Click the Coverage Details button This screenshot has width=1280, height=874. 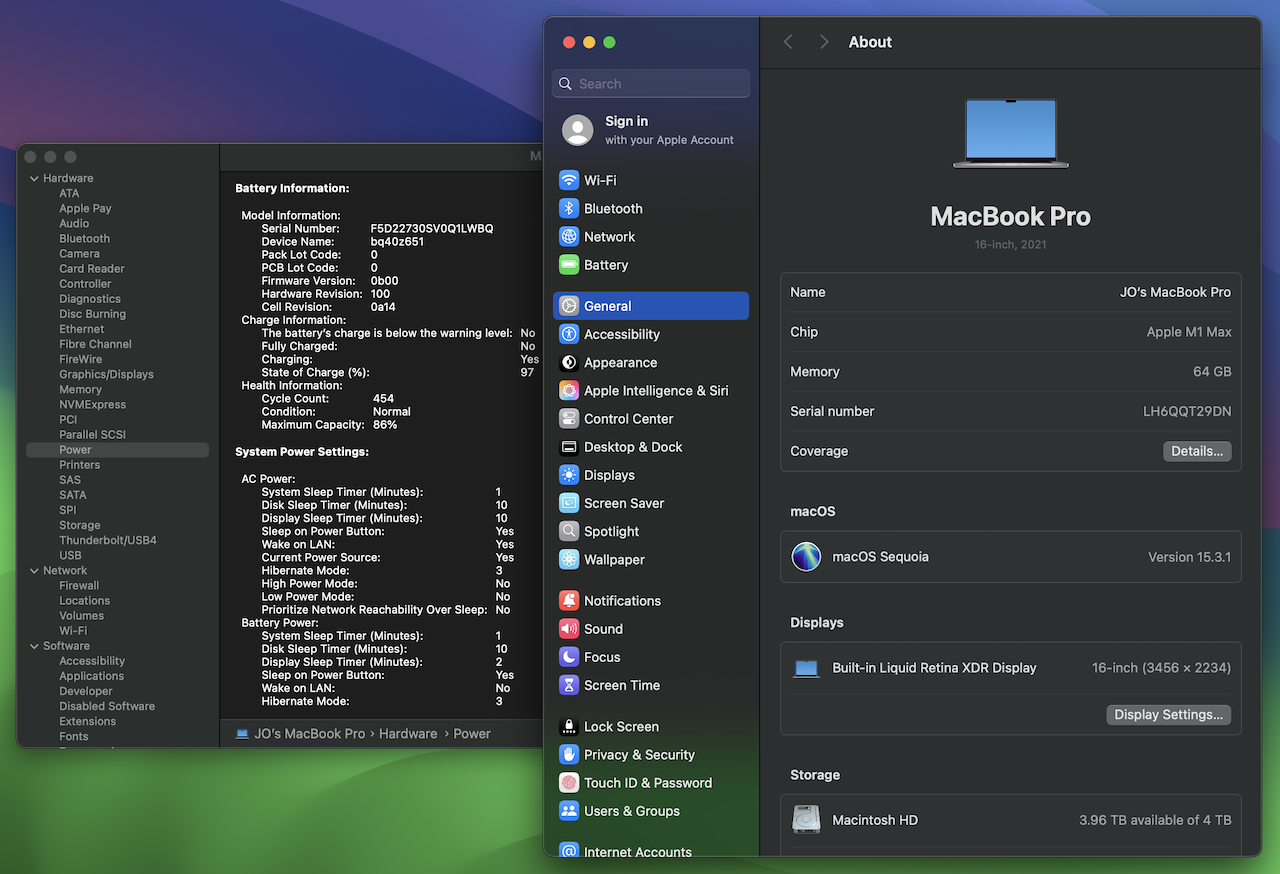pyautogui.click(x=1197, y=451)
